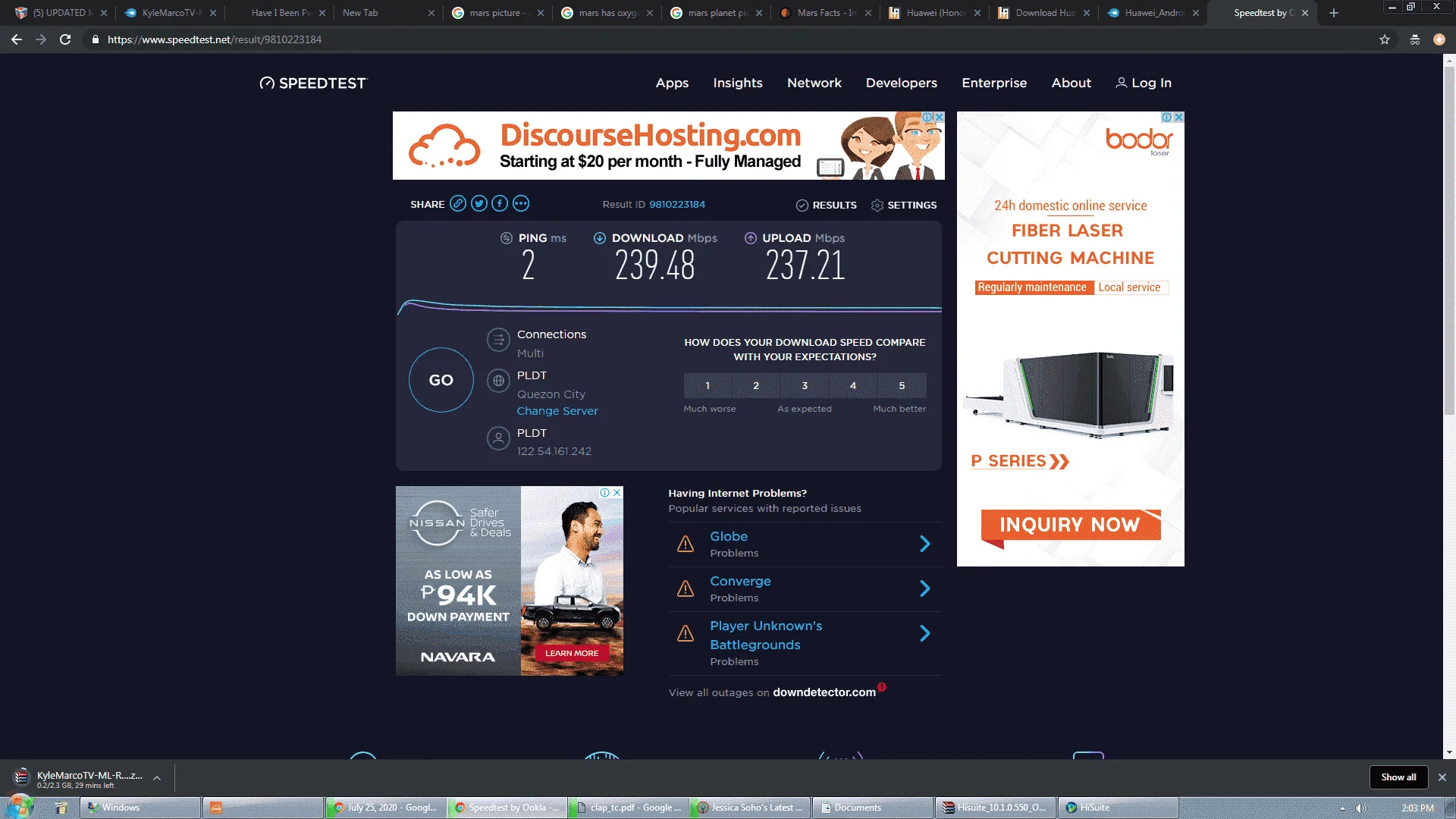Viewport: 1456px width, 819px height.
Task: Reload the Speedtest page
Action: pos(65,39)
